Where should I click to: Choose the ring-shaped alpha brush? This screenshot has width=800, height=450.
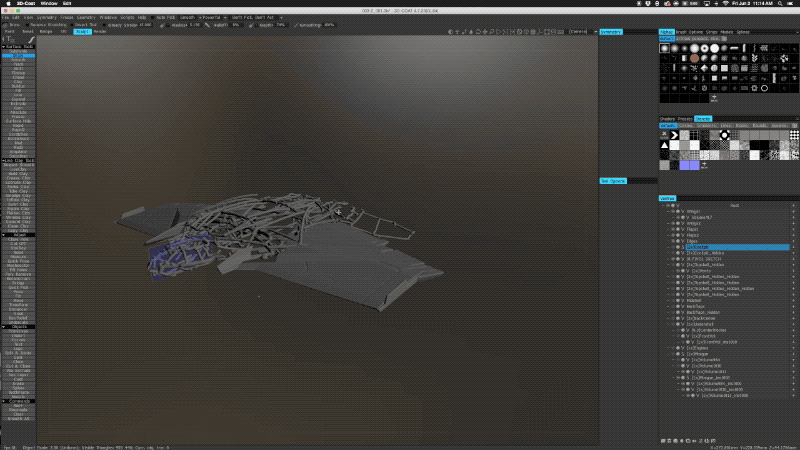(764, 88)
